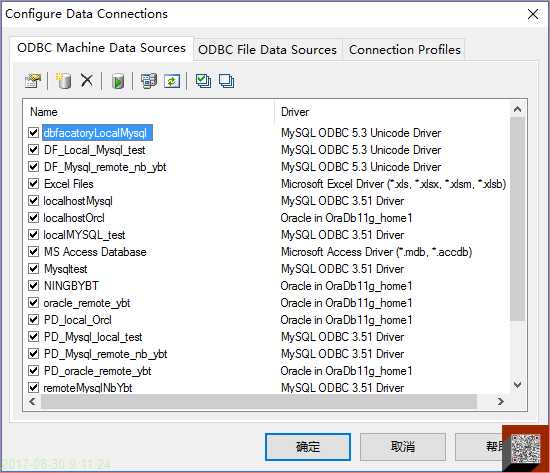Click the Microsoft Access Driver cell
Viewport: 550px width, 473px height.
click(x=376, y=252)
